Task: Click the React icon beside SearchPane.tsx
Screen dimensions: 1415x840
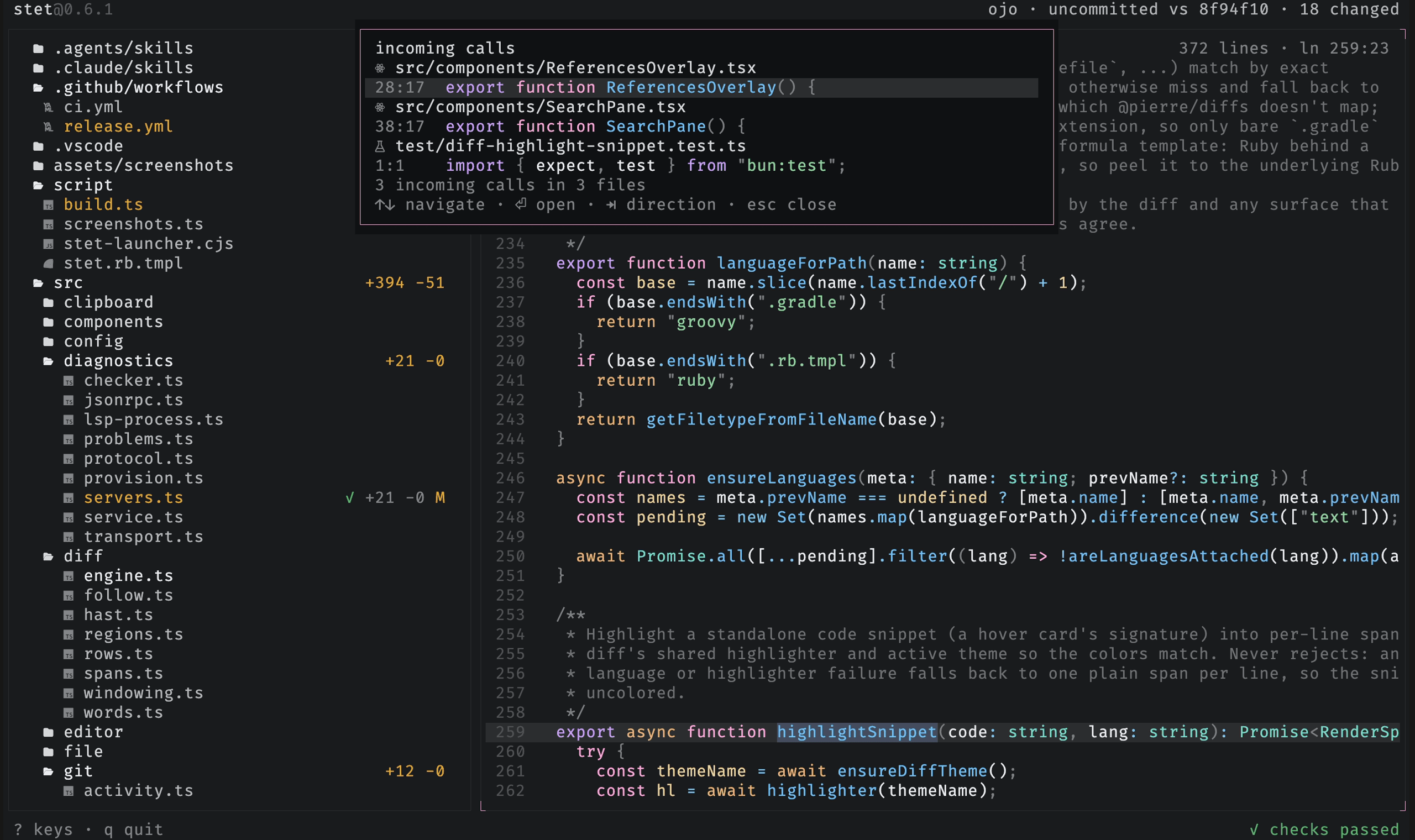Action: tap(380, 107)
